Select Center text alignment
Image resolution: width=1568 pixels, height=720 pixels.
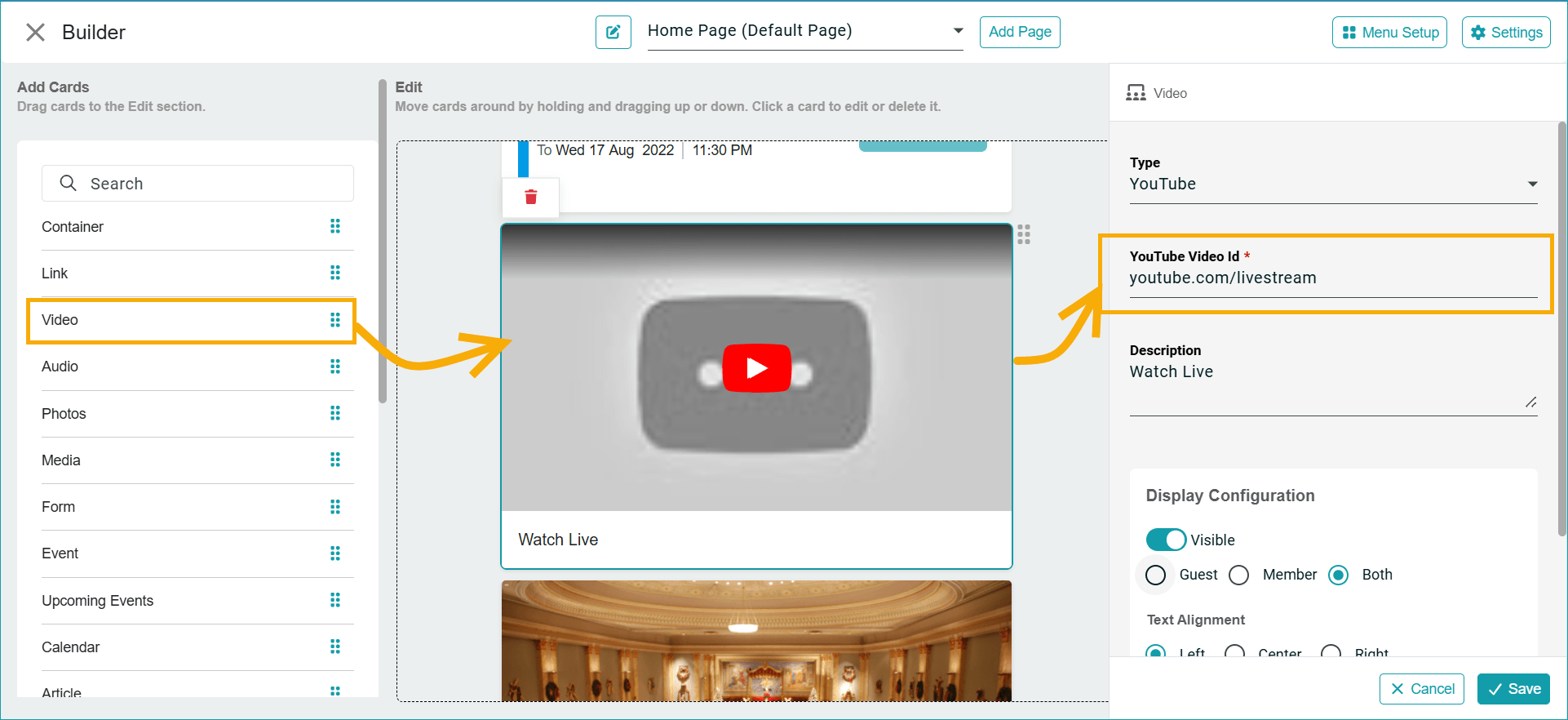pos(1235,651)
